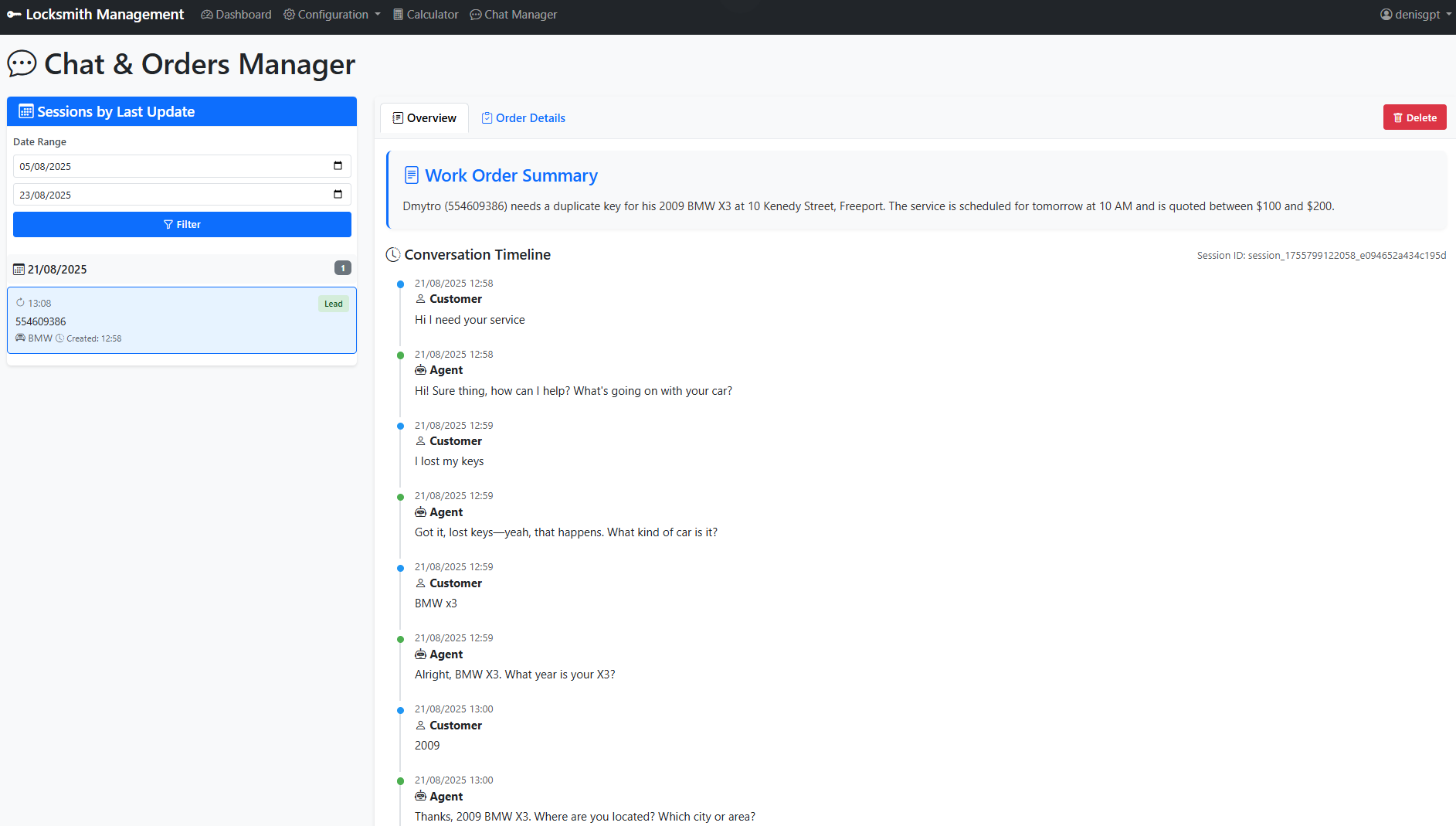Click the clock icon next to Conversation Timeline
The width and height of the screenshot is (1456, 826).
coord(393,254)
